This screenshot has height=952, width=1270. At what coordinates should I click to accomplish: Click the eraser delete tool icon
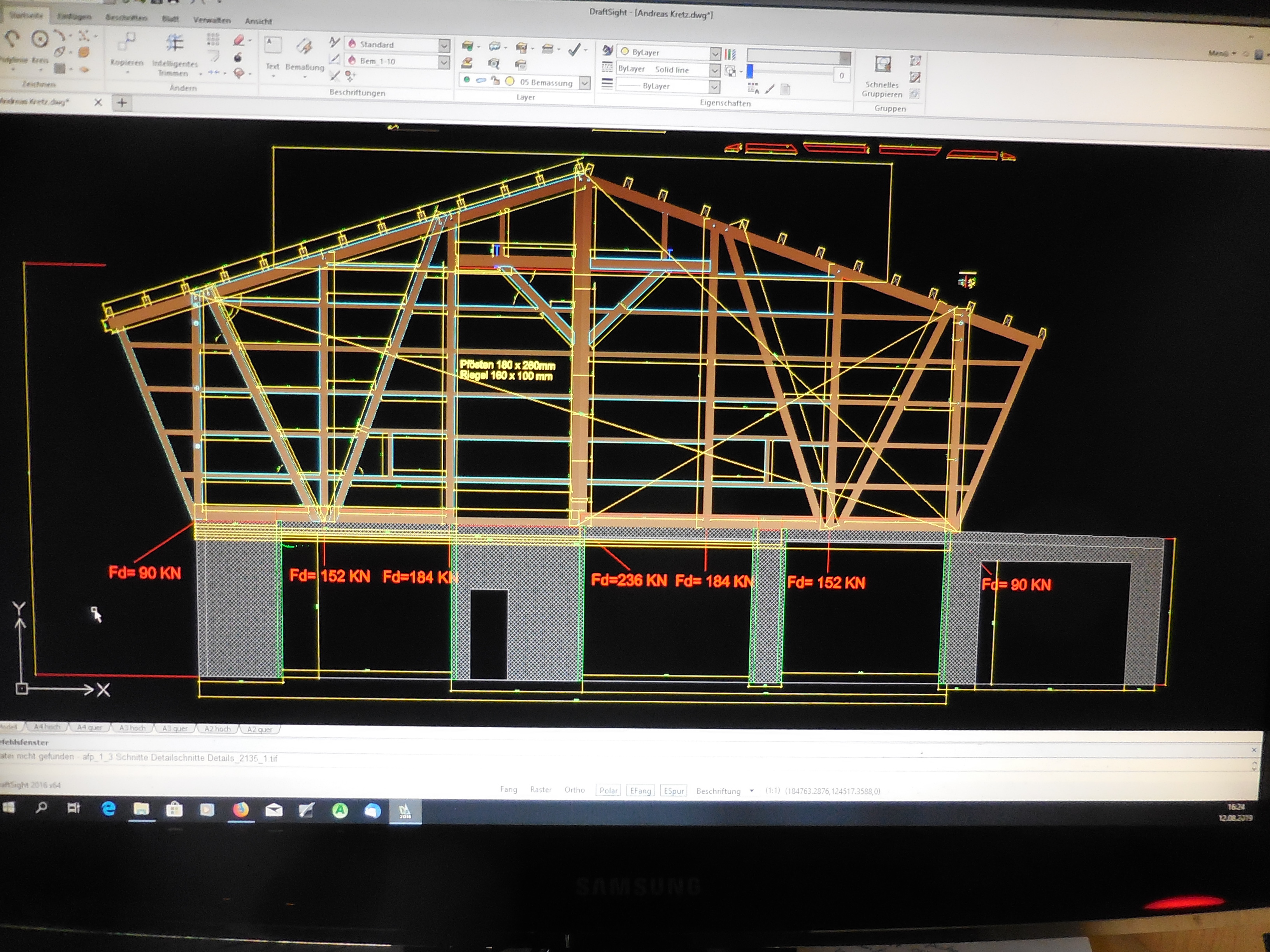(x=239, y=40)
